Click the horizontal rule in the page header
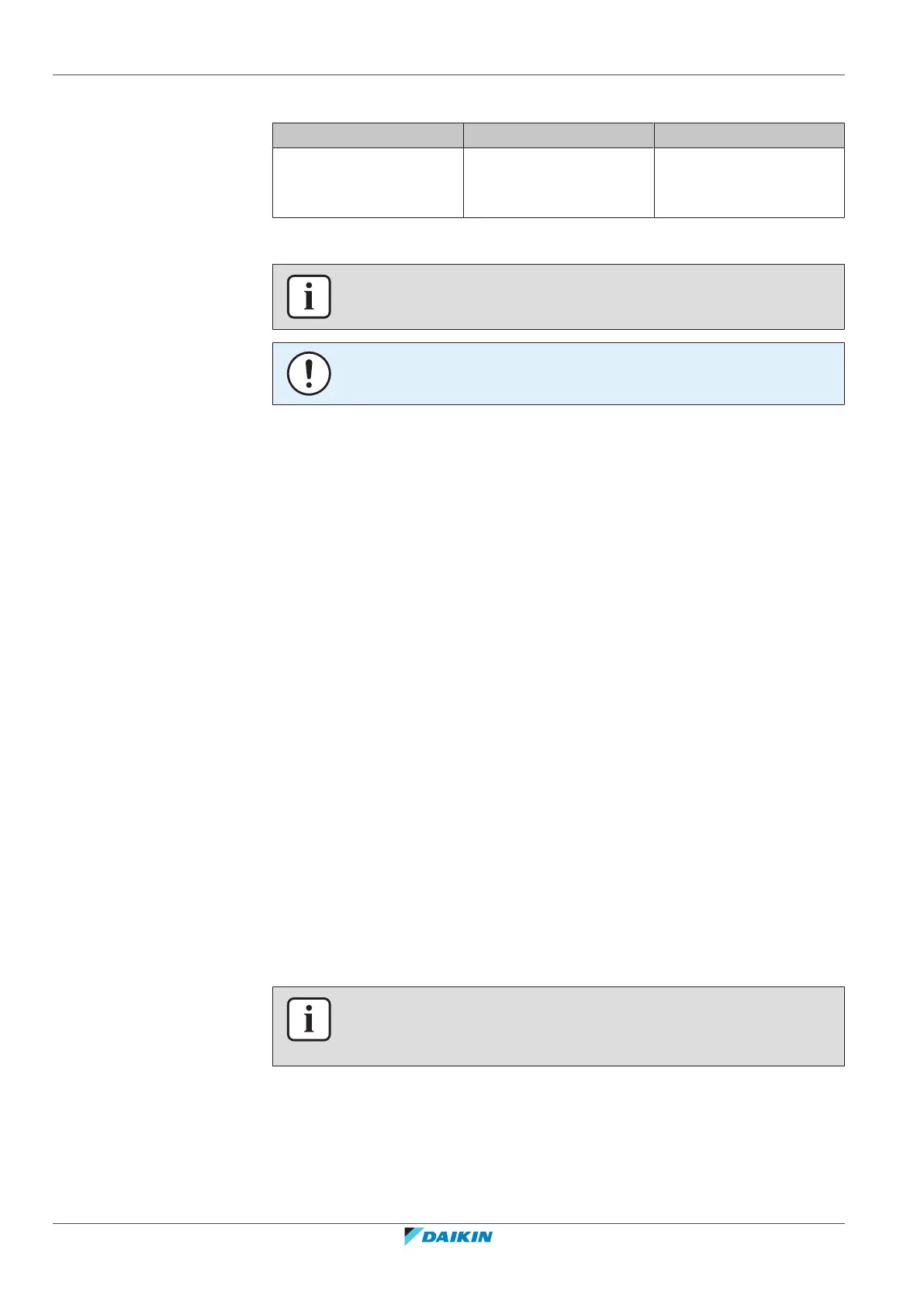This screenshot has height=1307, width=924. pyautogui.click(x=448, y=75)
